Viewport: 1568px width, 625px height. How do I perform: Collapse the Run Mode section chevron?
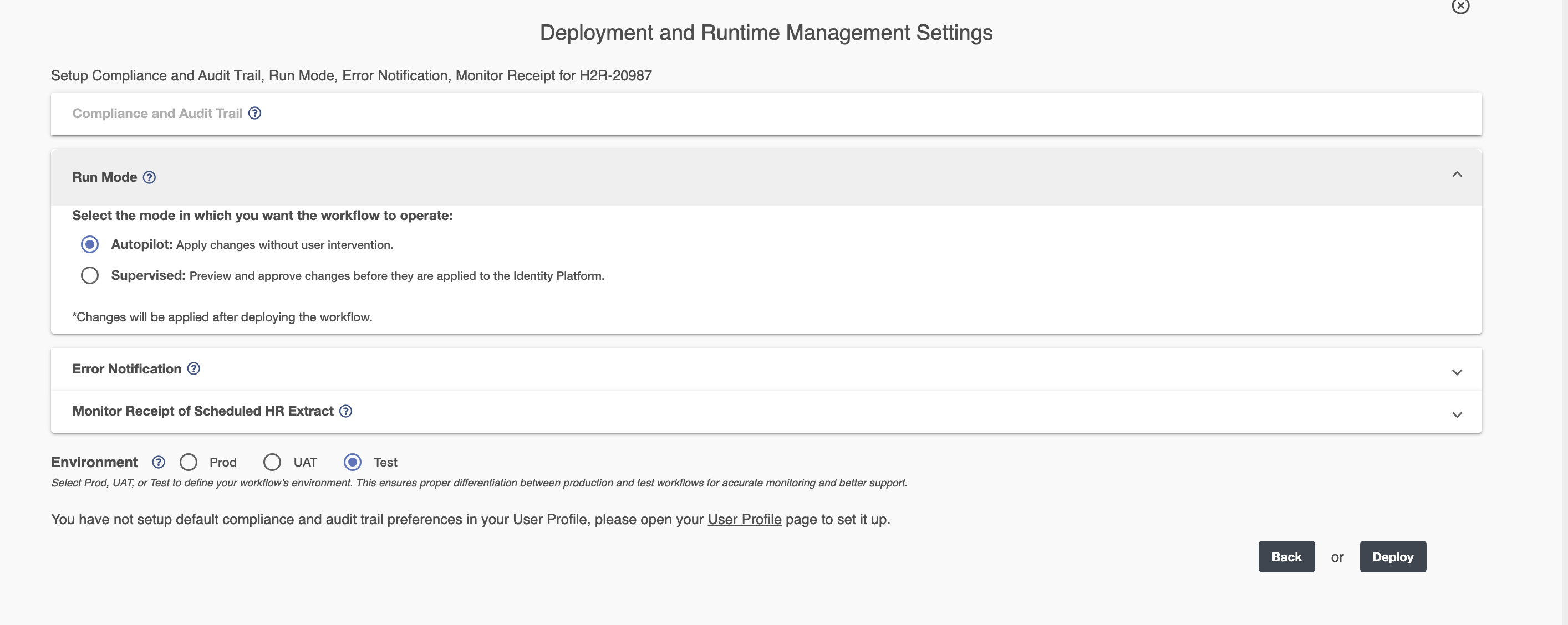pos(1457,175)
